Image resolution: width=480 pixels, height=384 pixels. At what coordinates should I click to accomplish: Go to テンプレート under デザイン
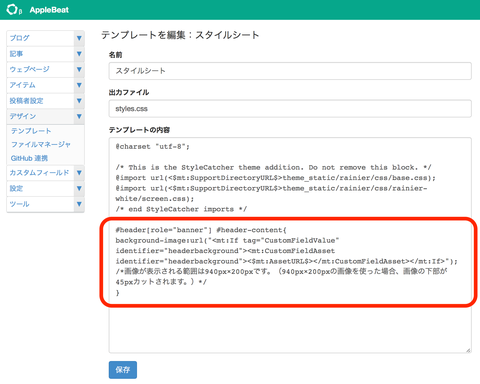pyautogui.click(x=31, y=131)
